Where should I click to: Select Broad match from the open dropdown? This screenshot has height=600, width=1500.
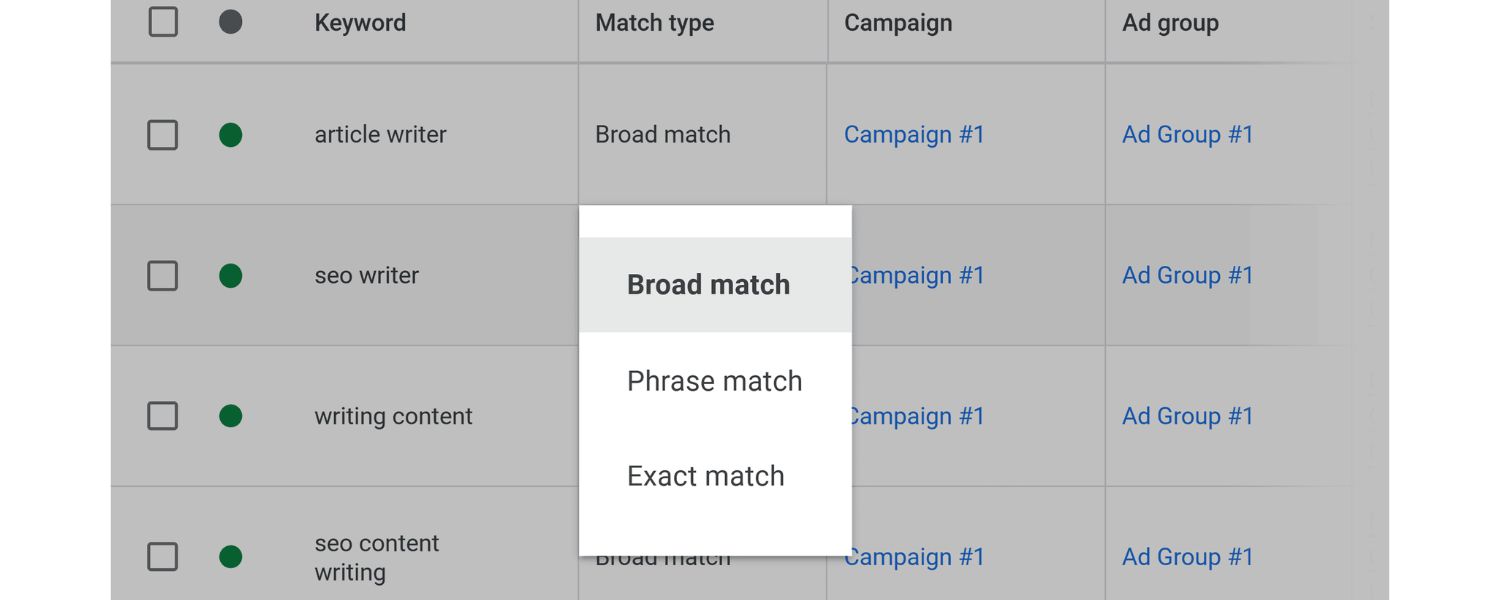pyautogui.click(x=708, y=284)
